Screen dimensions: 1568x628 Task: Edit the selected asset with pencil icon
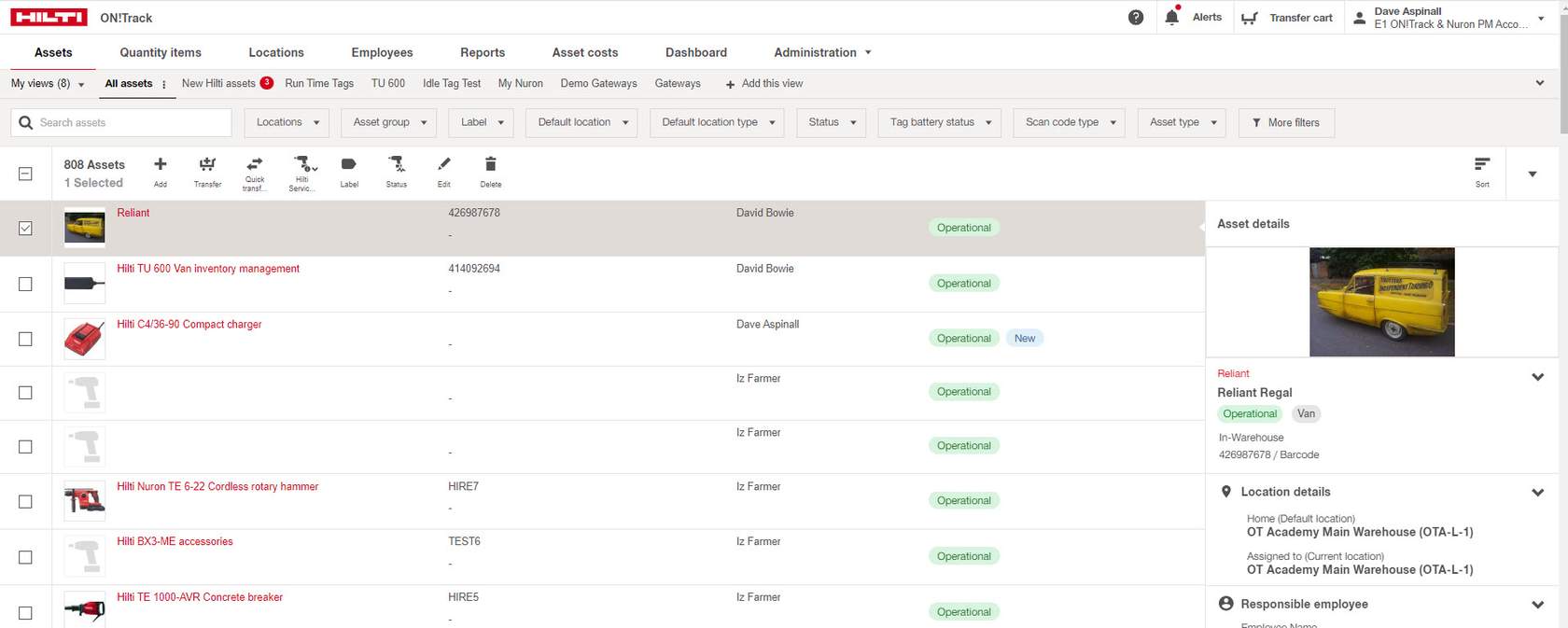(444, 172)
